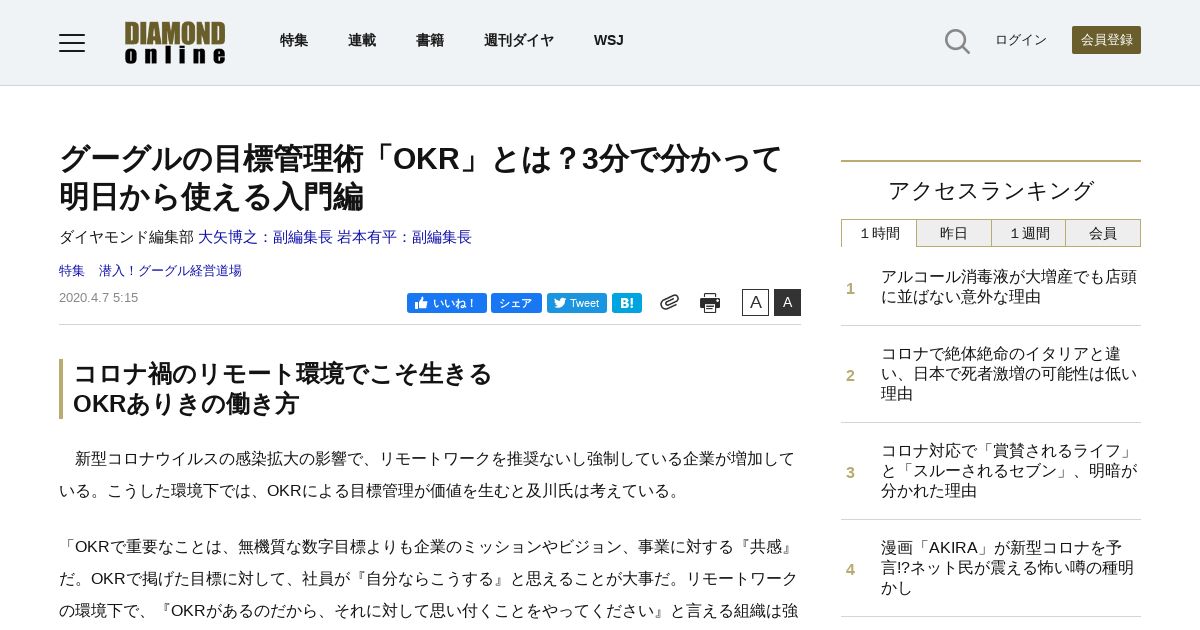The width and height of the screenshot is (1200, 630).
Task: Switch ranking to the 昨日 tab
Action: click(x=954, y=233)
